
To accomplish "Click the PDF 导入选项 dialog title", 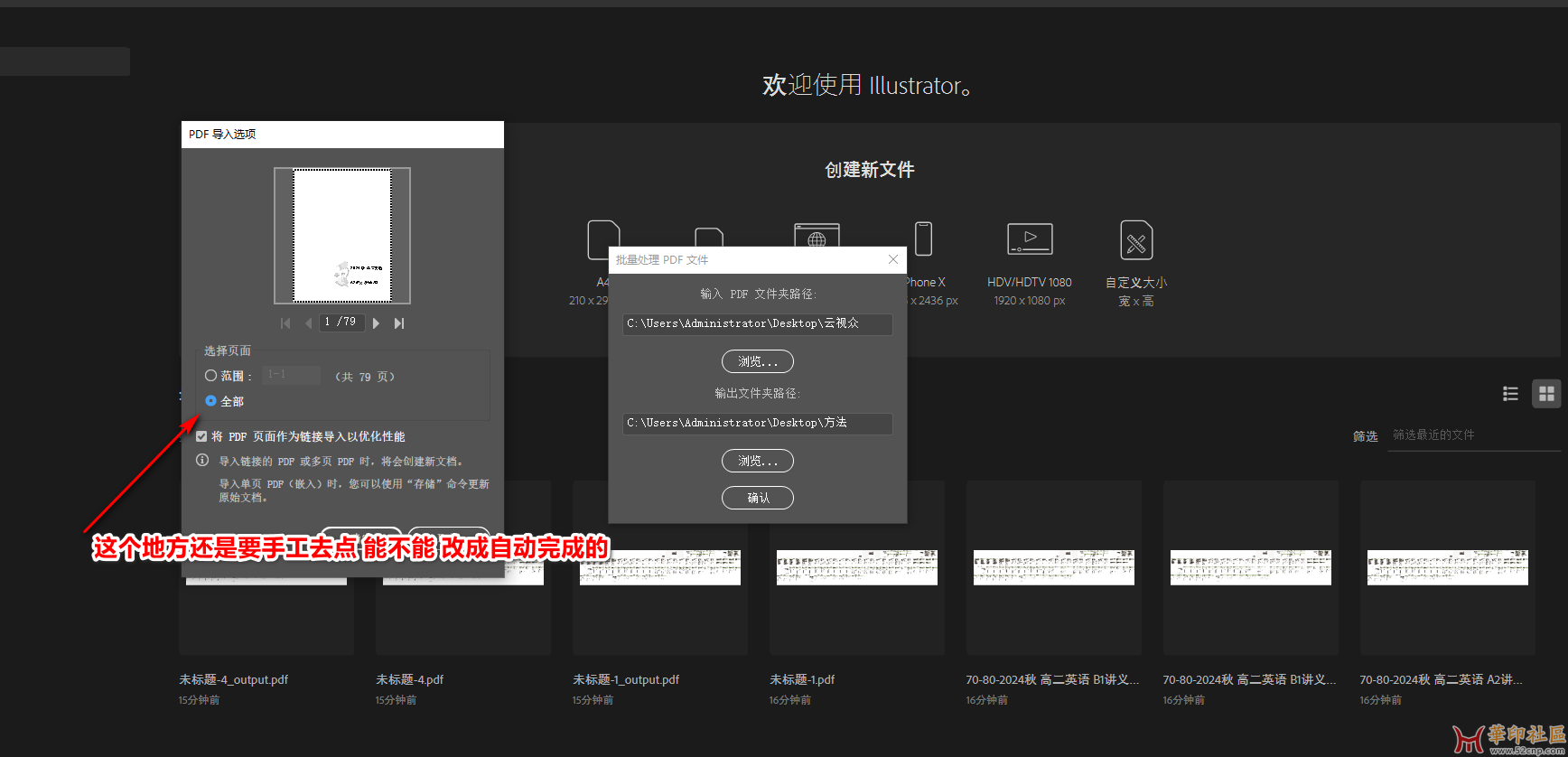I will [x=222, y=135].
